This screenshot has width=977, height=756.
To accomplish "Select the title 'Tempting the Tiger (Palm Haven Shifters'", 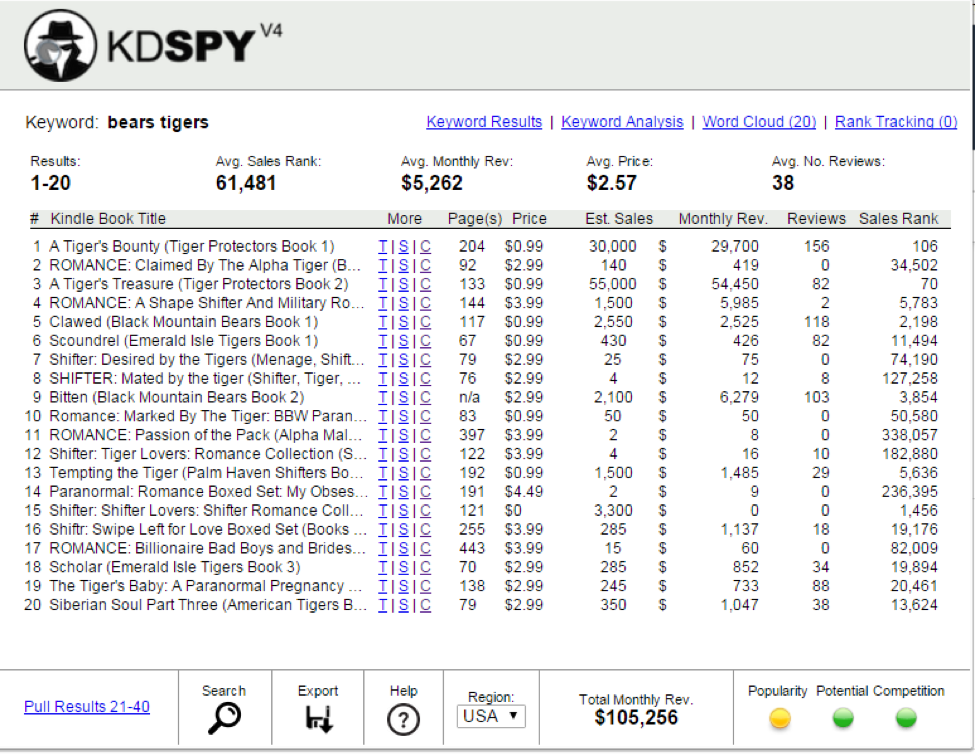I will click(206, 473).
